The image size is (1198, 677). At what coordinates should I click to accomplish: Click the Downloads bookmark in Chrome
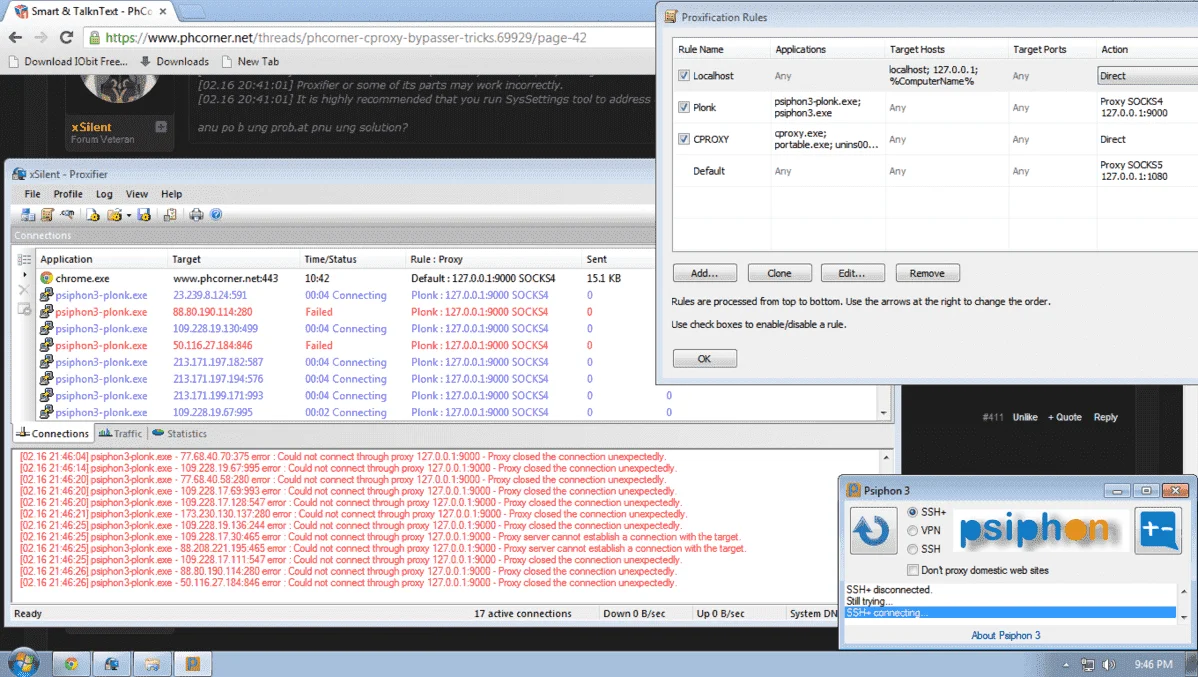[174, 61]
